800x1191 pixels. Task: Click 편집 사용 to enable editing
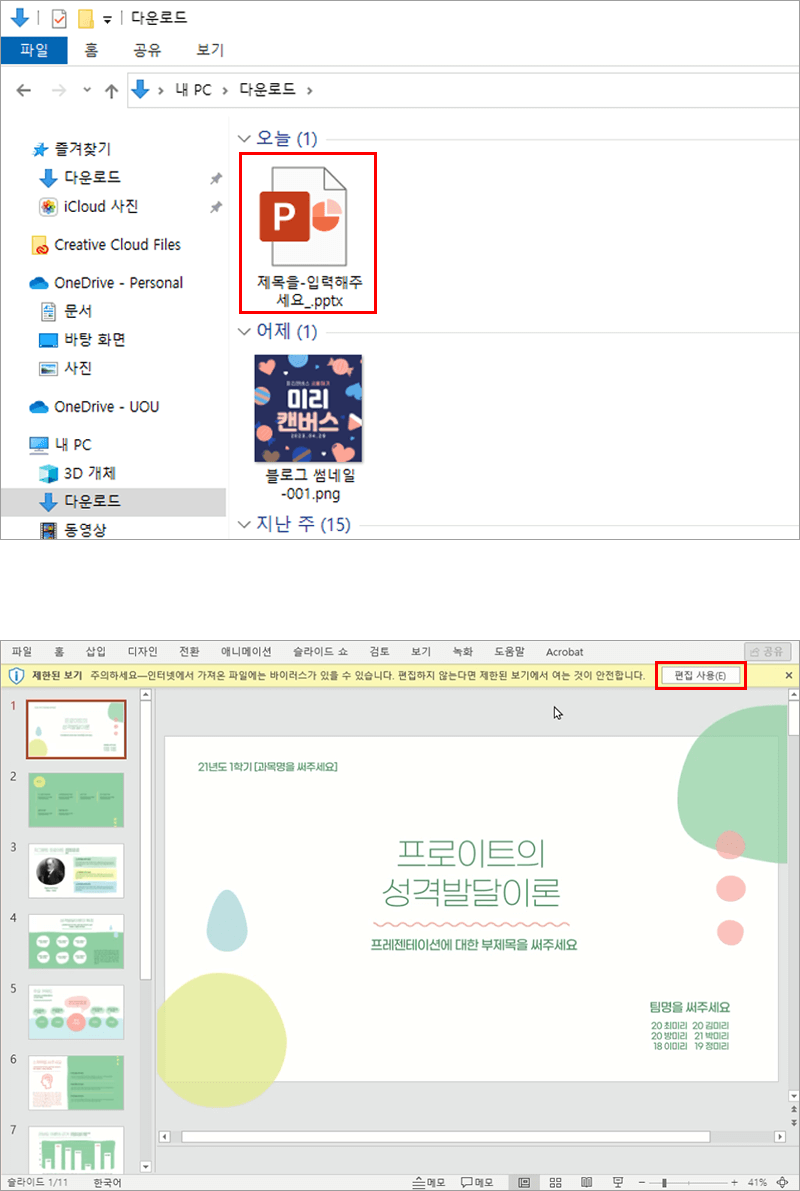click(x=700, y=675)
